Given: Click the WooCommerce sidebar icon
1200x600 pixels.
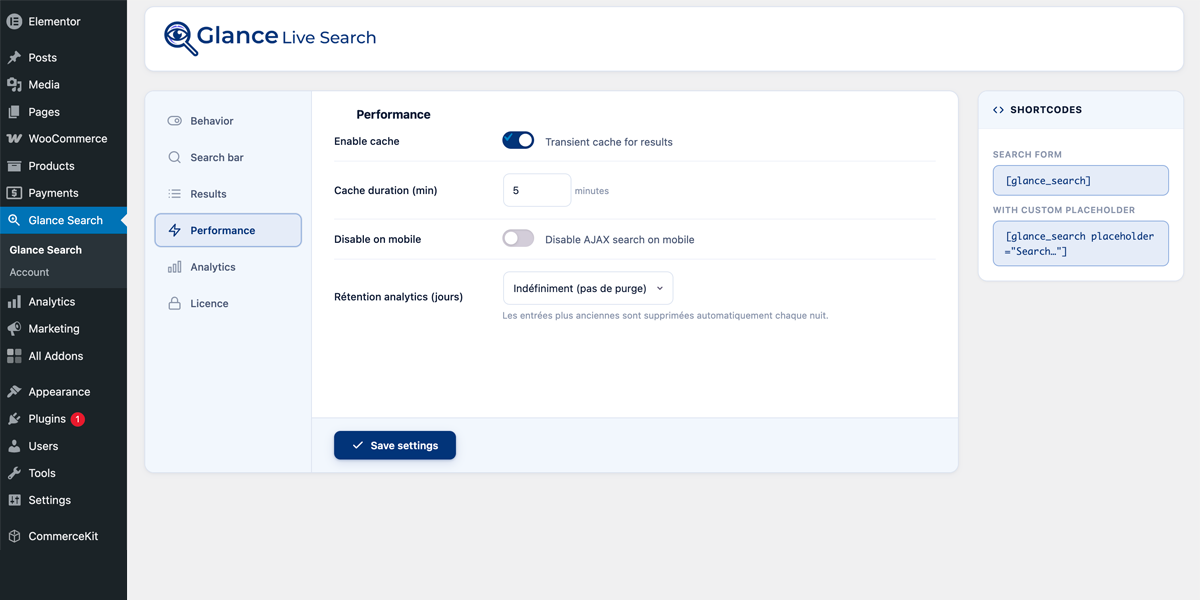Looking at the screenshot, I should pyautogui.click(x=14, y=138).
